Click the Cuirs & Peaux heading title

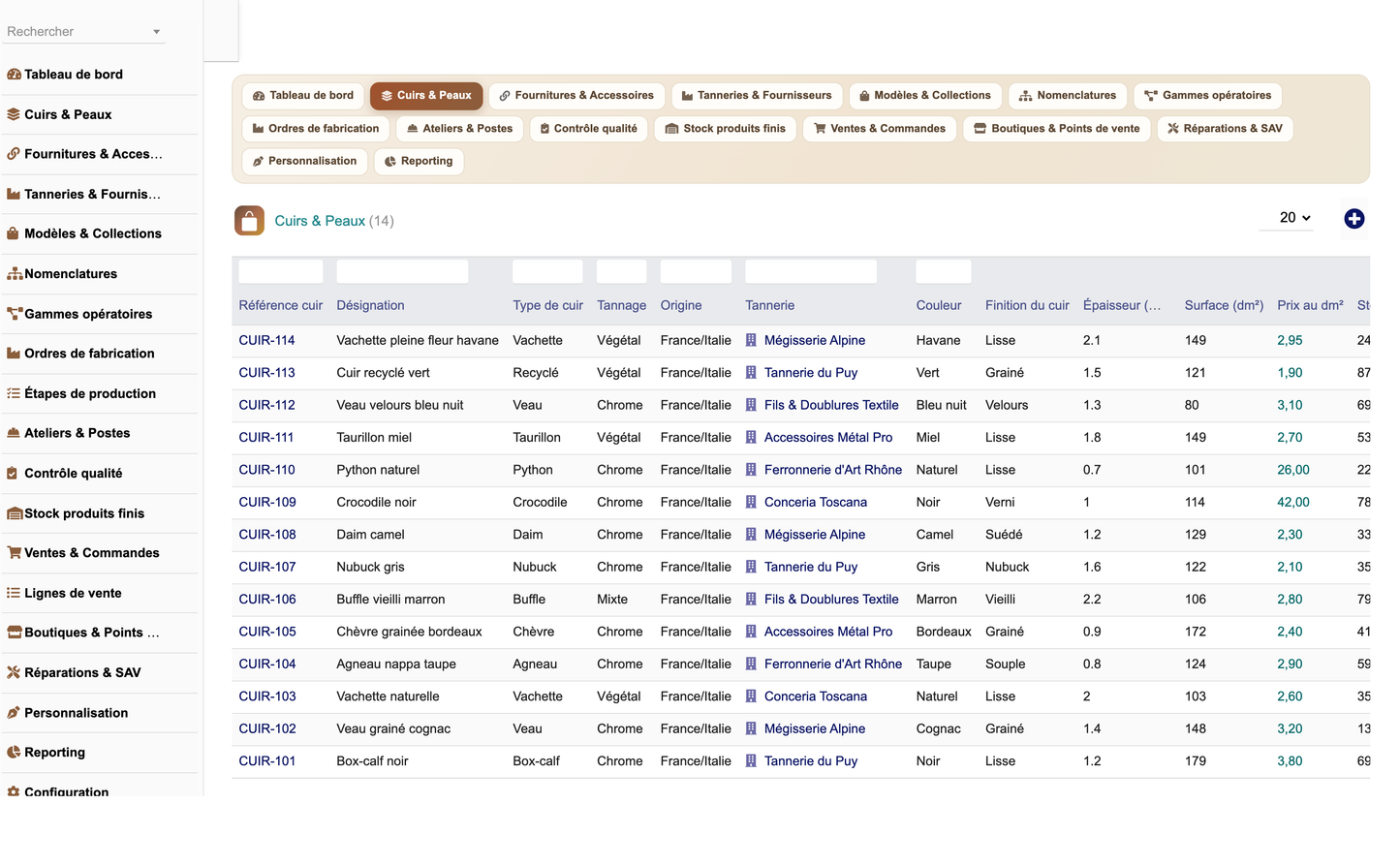(320, 221)
